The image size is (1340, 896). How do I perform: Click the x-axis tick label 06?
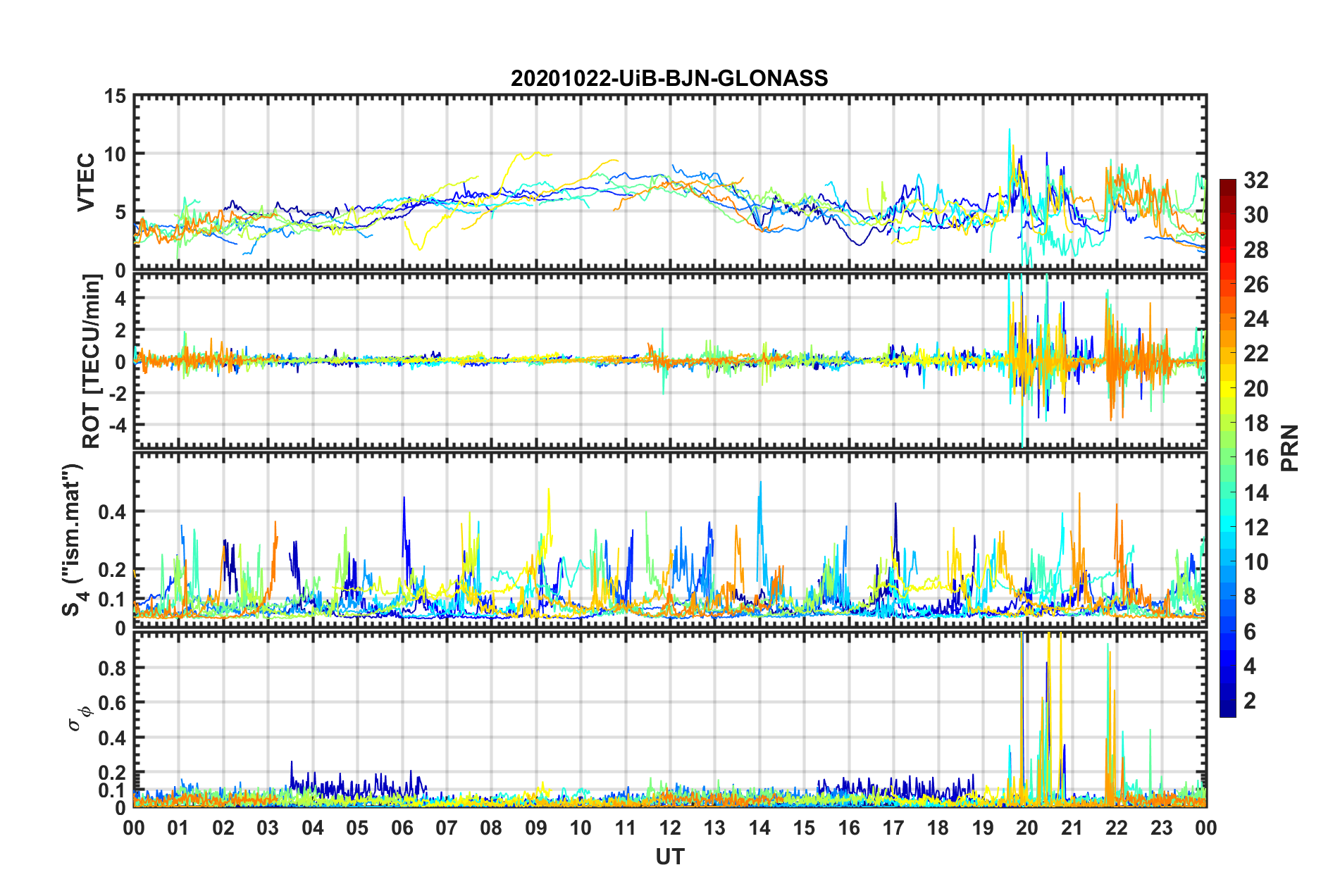pyautogui.click(x=402, y=828)
